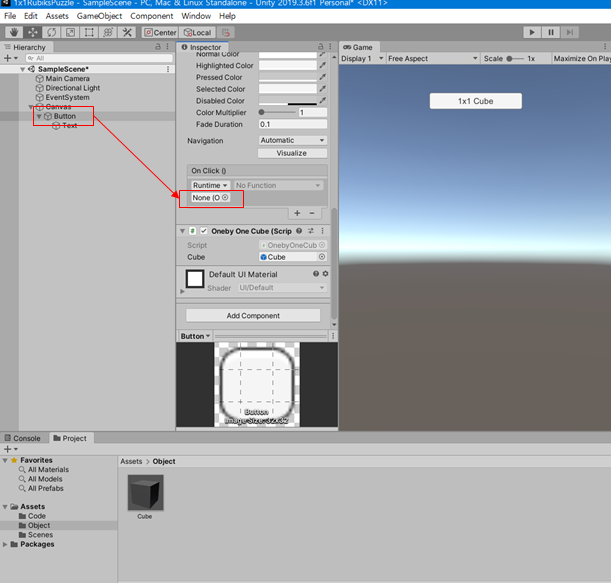Click the Pause button
This screenshot has height=583, width=611.
point(551,32)
